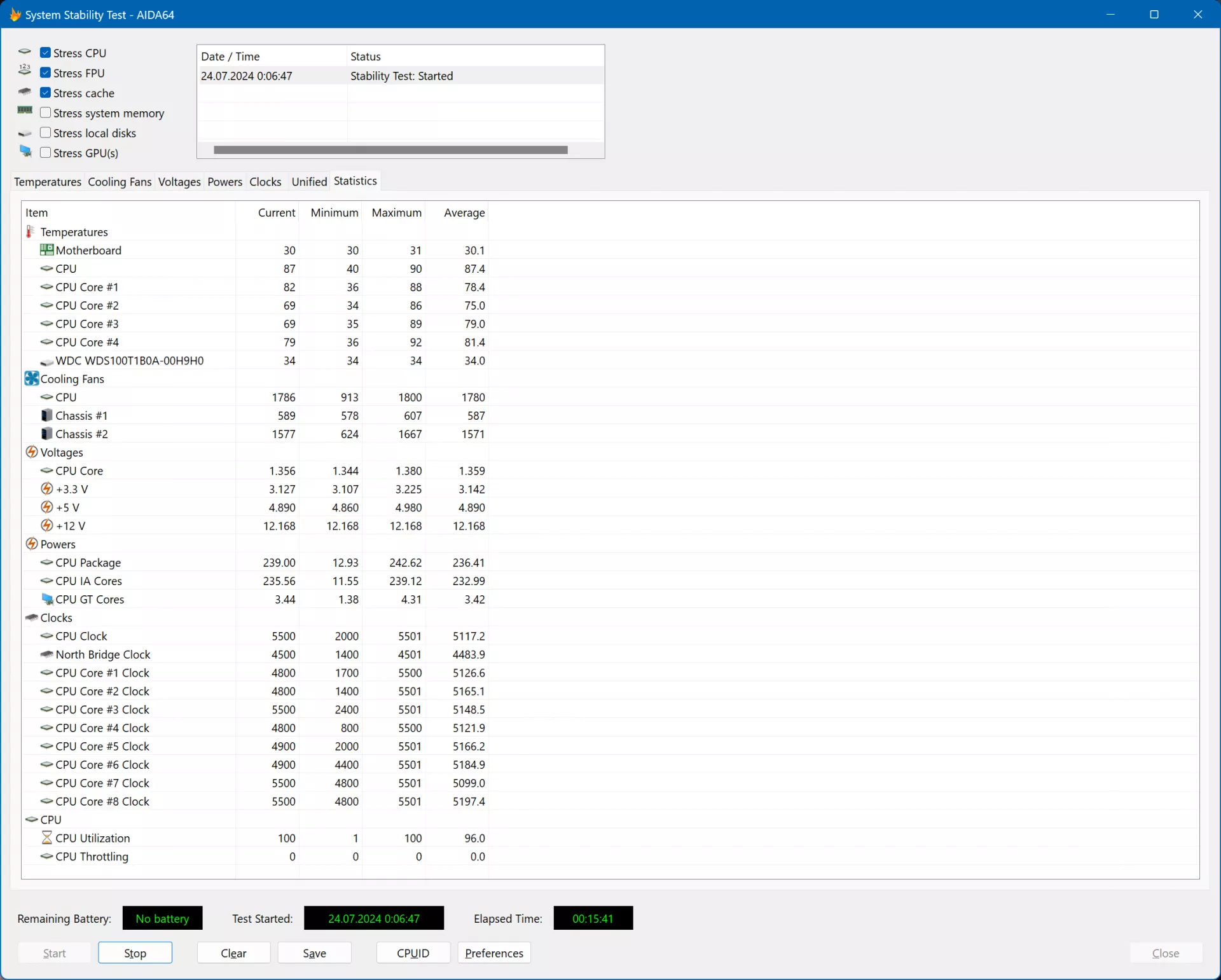Click the AIDA64 flame icon in title bar
Screen dimensions: 1221x980
point(15,14)
